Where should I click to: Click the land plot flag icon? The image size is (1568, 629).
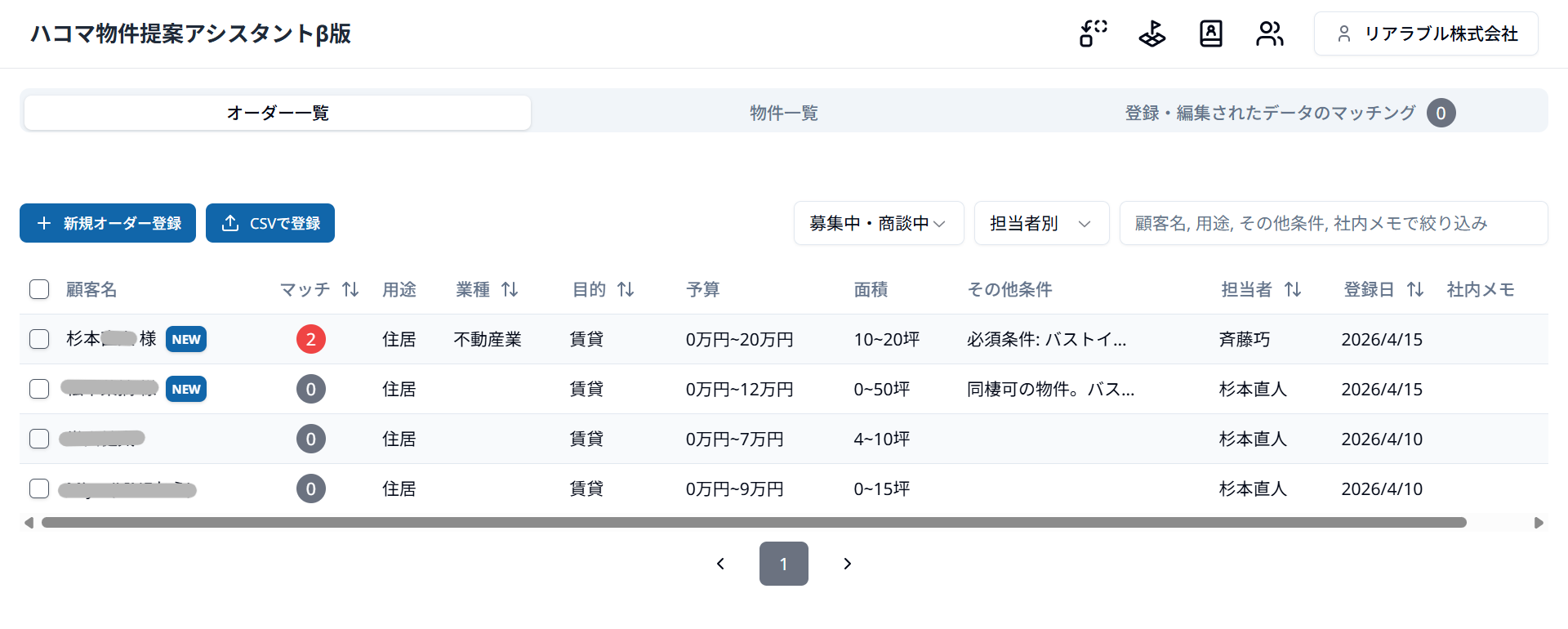tap(1152, 33)
